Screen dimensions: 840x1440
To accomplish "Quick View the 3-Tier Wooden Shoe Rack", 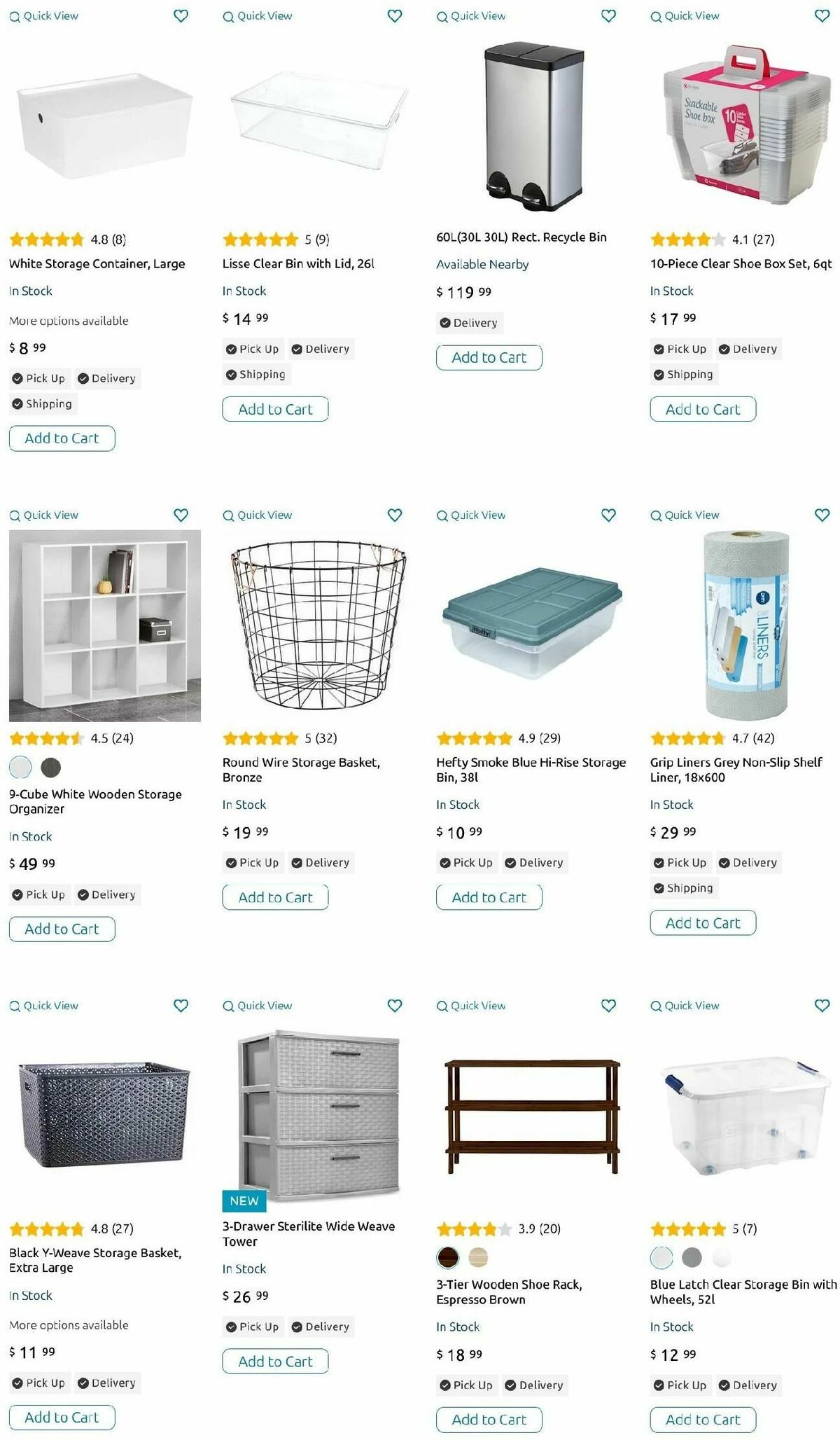I will (471, 1006).
